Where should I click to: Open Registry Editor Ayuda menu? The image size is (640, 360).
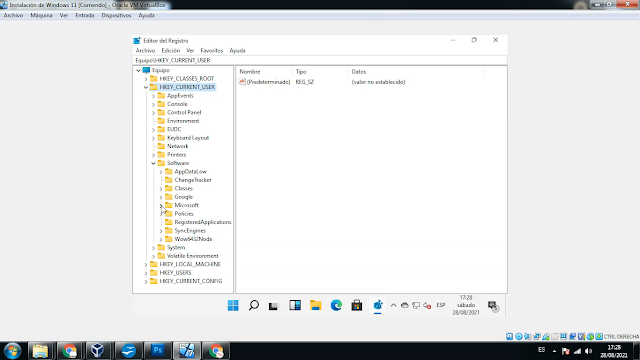pos(238,51)
